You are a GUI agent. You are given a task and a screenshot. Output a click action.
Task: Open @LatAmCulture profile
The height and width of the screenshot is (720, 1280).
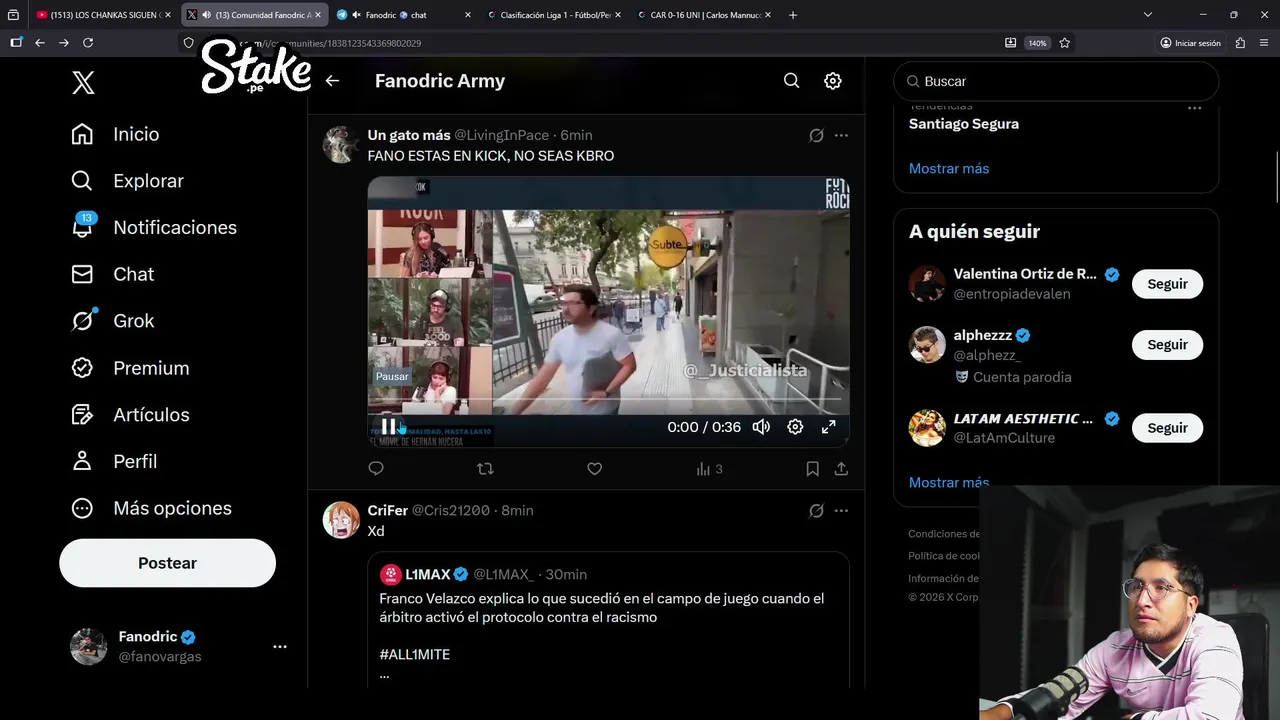(x=1004, y=438)
